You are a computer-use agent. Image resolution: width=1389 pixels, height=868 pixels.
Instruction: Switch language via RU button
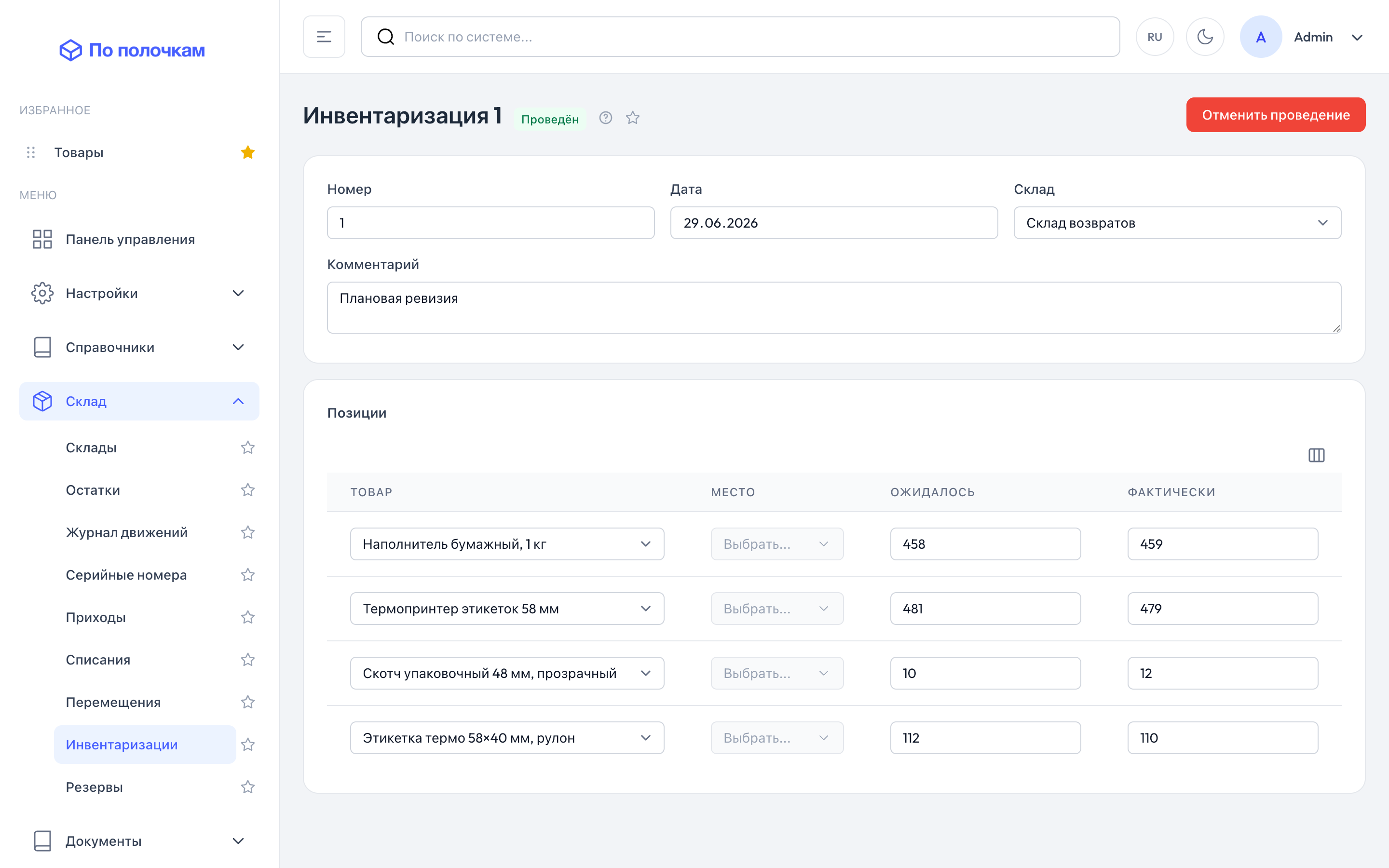[x=1155, y=37]
